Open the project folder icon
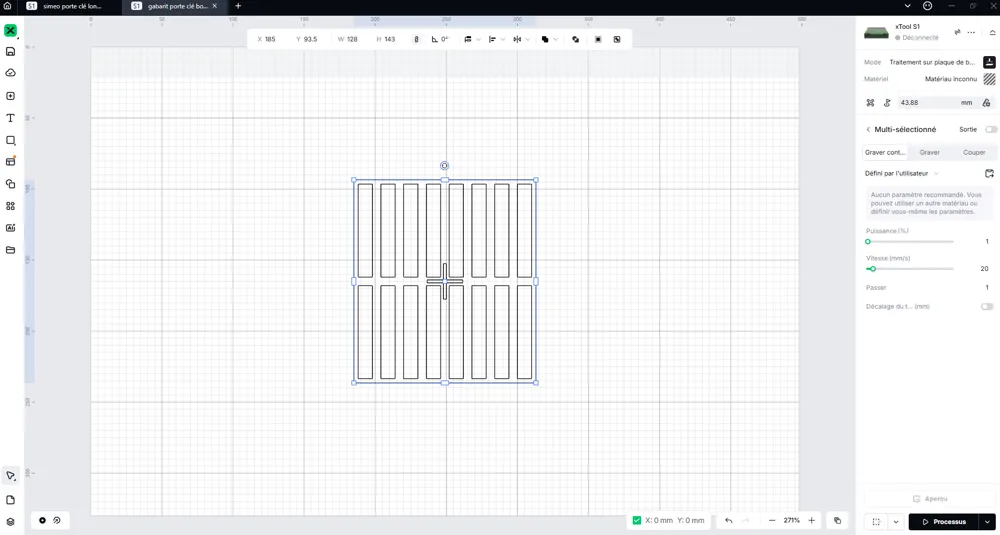Image resolution: width=1000 pixels, height=535 pixels. coord(10,249)
